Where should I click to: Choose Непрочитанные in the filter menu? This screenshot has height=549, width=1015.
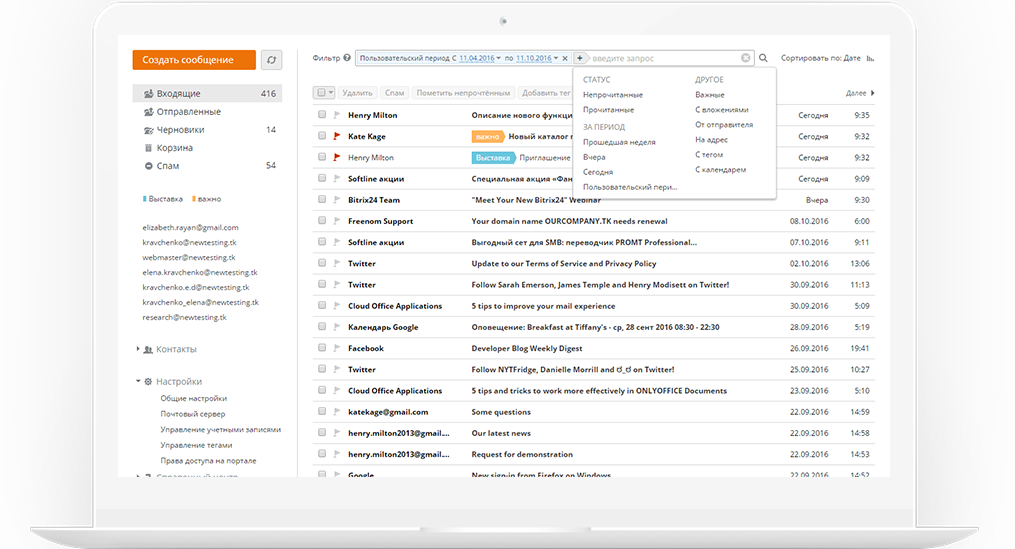coord(613,94)
